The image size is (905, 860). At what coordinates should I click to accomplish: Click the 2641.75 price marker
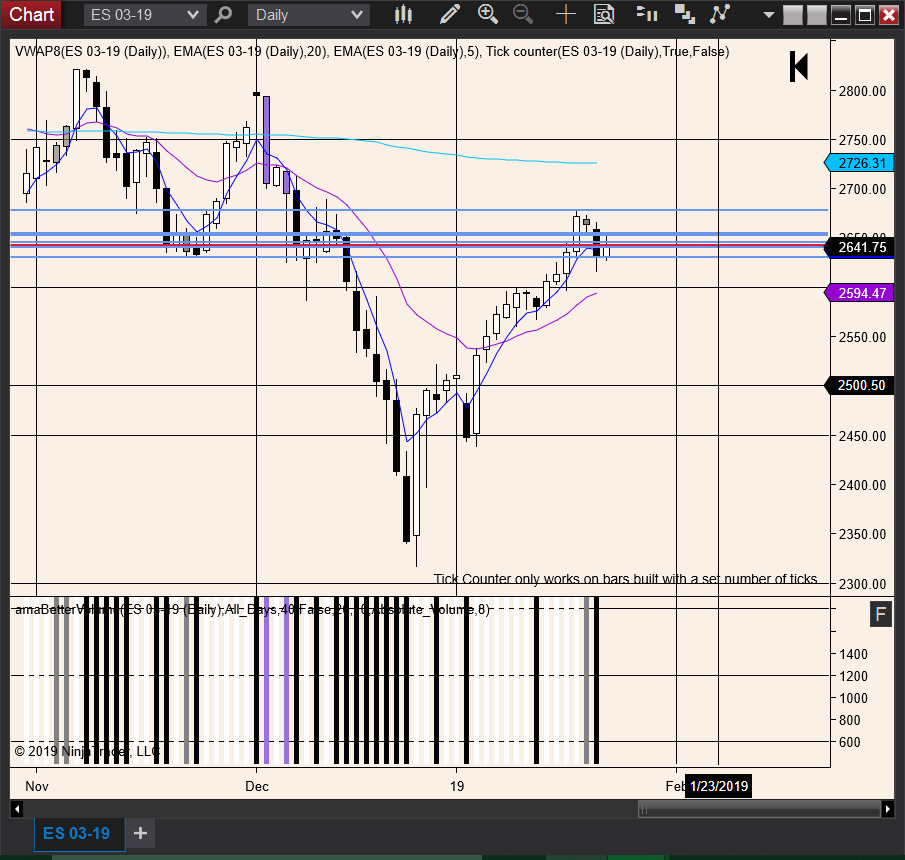(x=859, y=247)
